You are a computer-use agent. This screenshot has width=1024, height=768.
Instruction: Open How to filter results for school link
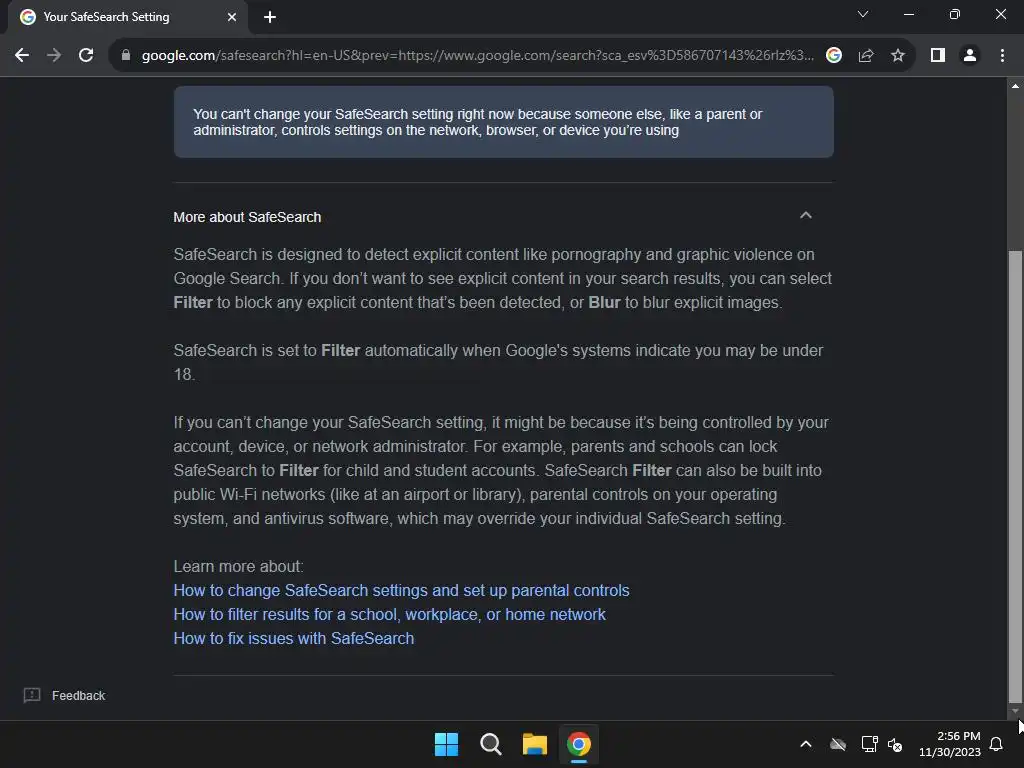(390, 615)
